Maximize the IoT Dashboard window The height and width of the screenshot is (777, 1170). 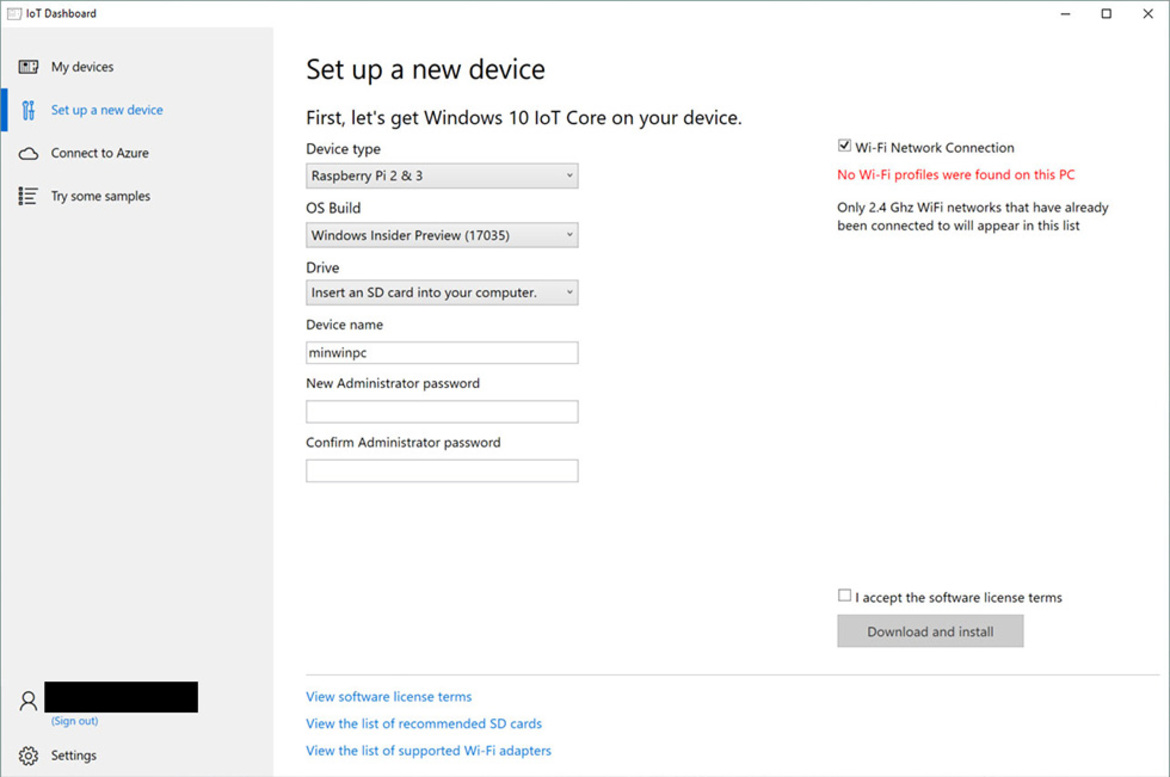click(x=1107, y=13)
